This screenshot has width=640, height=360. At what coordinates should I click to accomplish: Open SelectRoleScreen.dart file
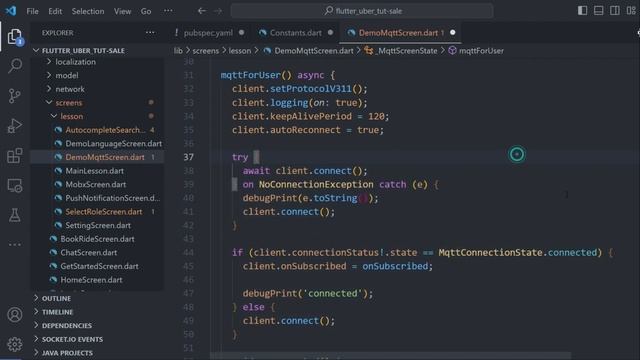pyautogui.click(x=104, y=212)
